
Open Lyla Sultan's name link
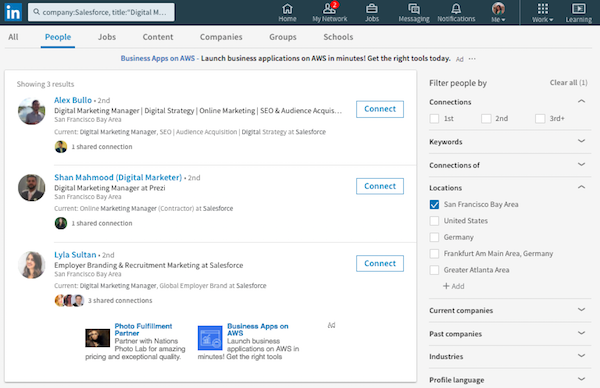[75, 255]
